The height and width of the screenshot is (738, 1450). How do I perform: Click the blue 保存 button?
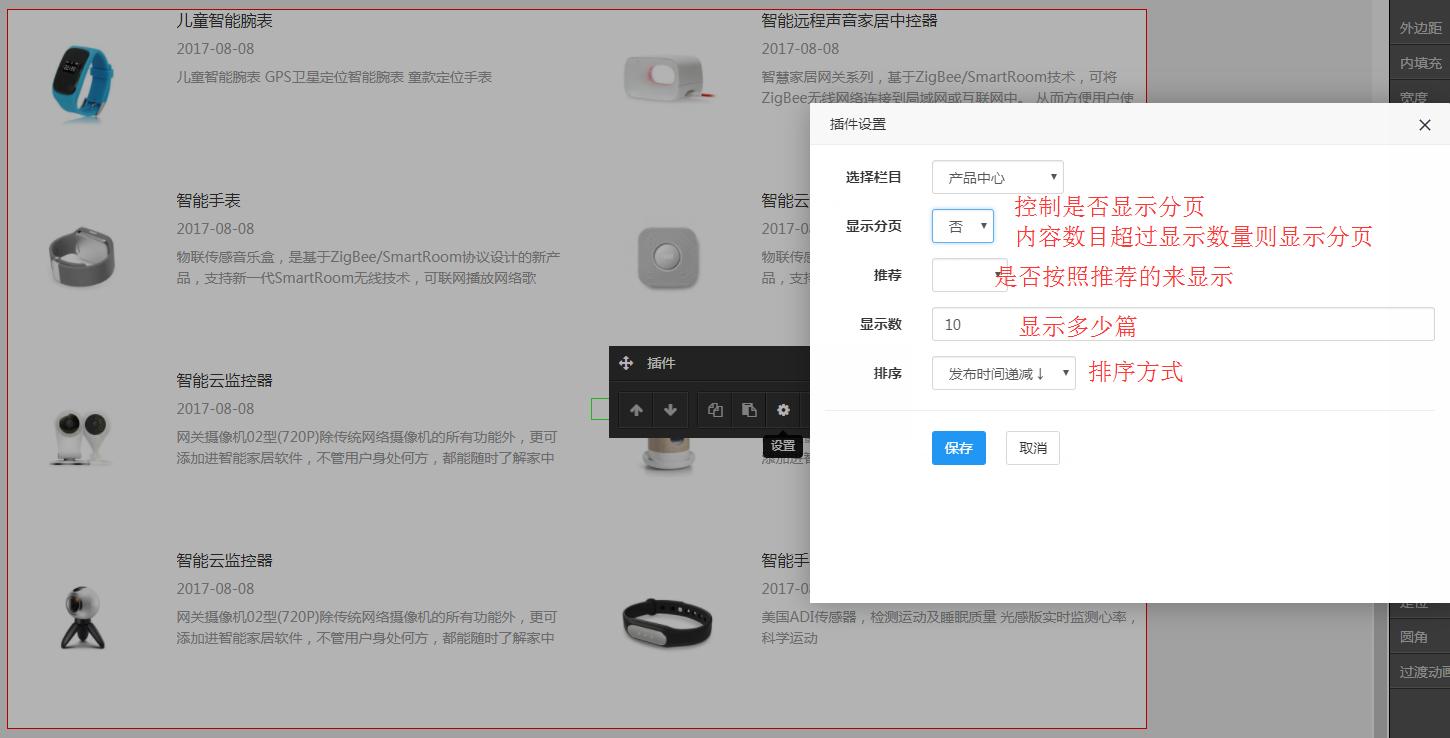(x=958, y=448)
